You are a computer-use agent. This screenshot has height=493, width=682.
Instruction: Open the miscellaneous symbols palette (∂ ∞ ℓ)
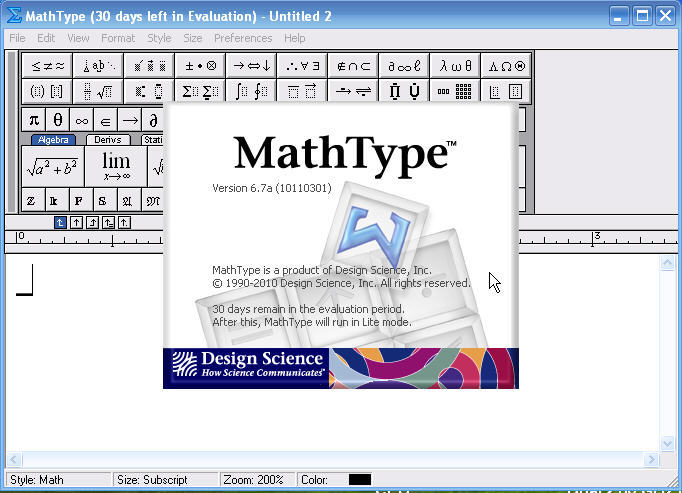404,66
